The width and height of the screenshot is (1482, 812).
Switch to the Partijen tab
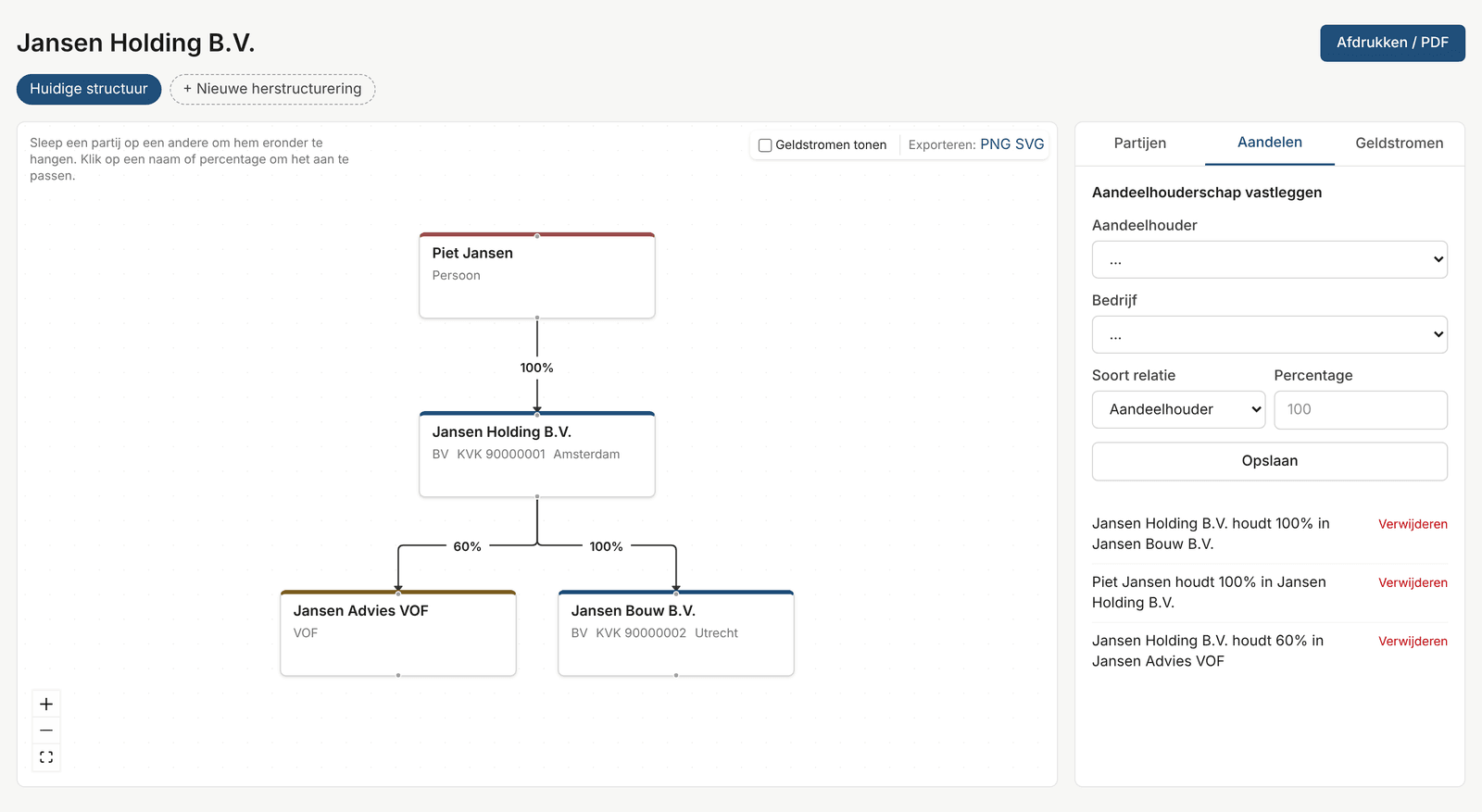[x=1139, y=144]
